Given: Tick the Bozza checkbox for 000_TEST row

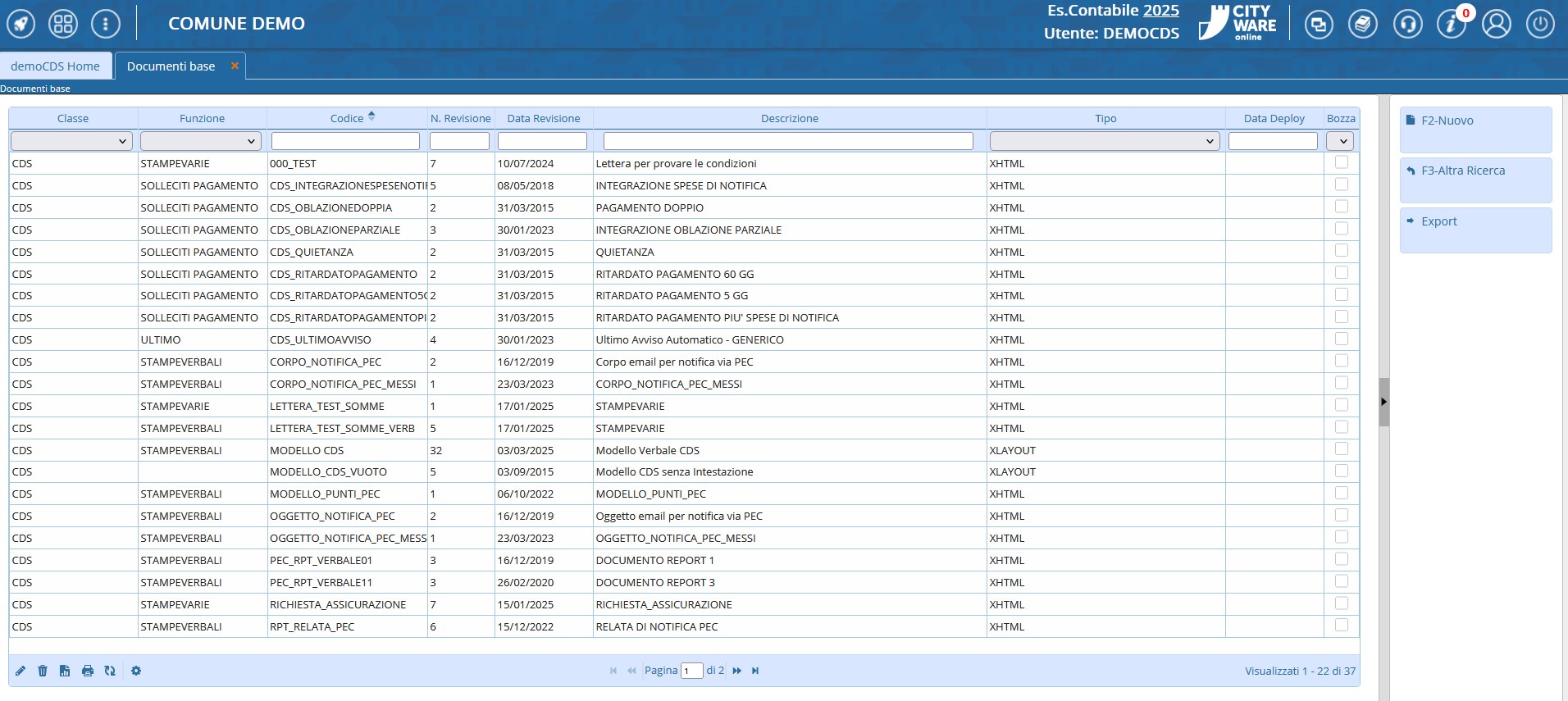Looking at the screenshot, I should (x=1341, y=162).
